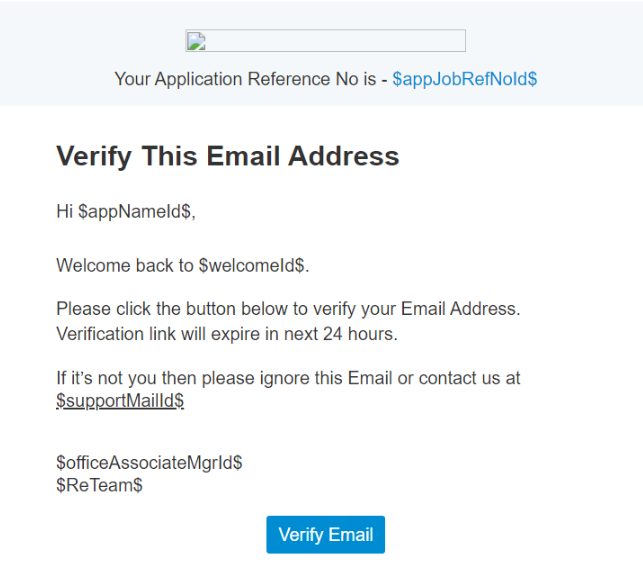Image resolution: width=643 pixels, height=576 pixels.
Task: Click the 'contact us at' text
Action: 469,378
